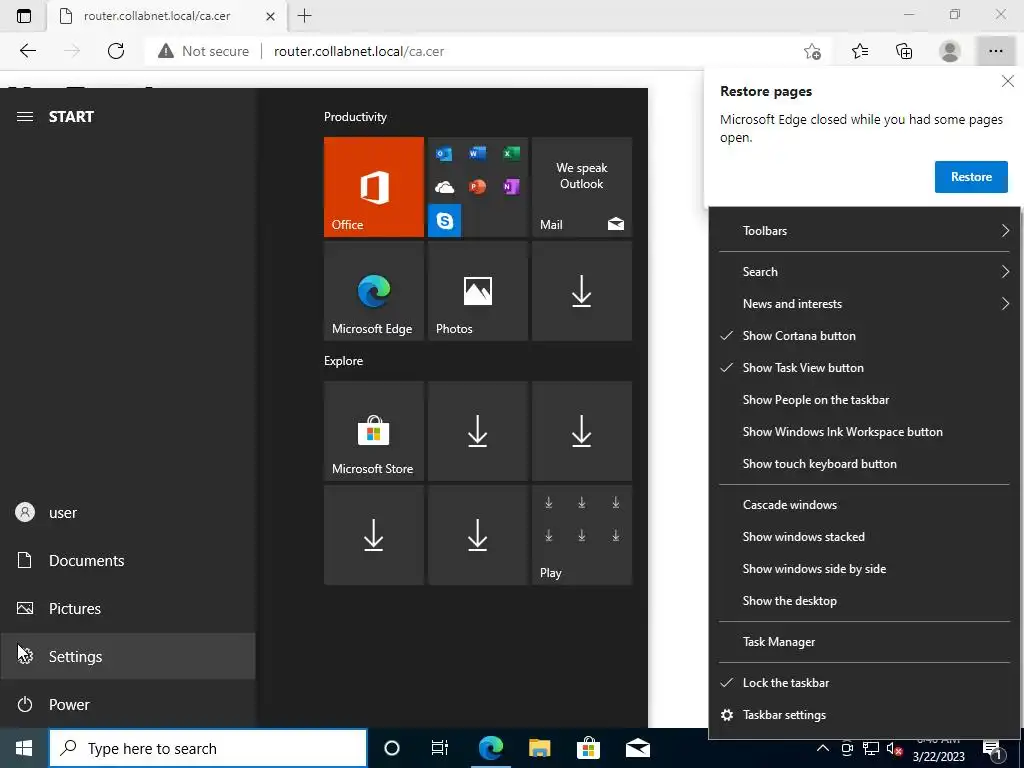Enable Show touch keyboard button
Image resolution: width=1024 pixels, height=768 pixels.
[x=865, y=464]
